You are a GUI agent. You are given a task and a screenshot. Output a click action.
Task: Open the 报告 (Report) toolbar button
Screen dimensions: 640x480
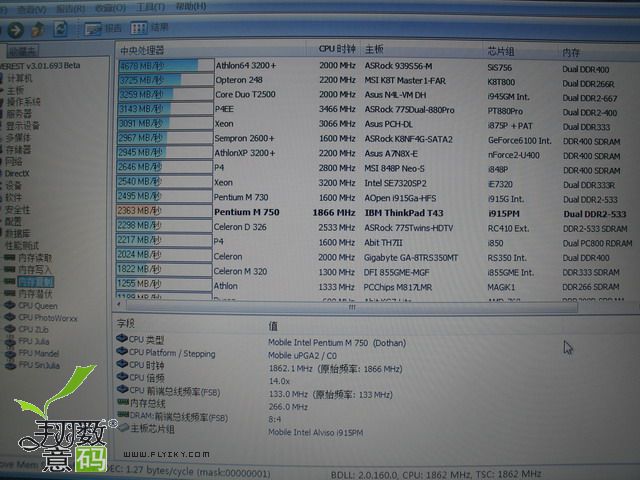[x=103, y=29]
